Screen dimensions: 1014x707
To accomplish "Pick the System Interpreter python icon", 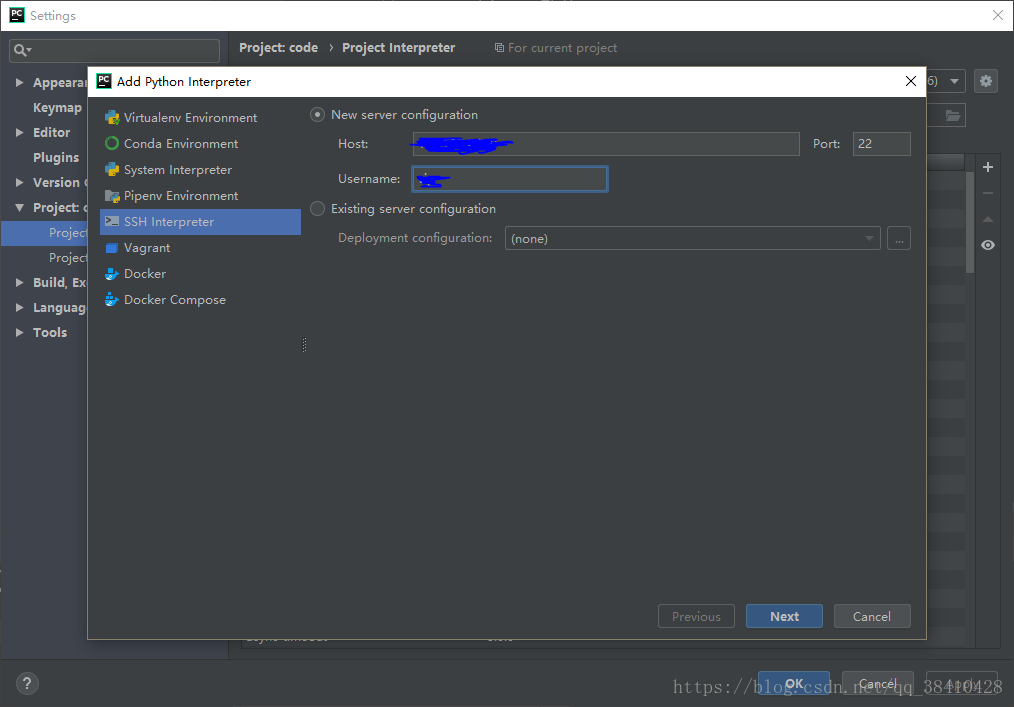I will pos(112,169).
